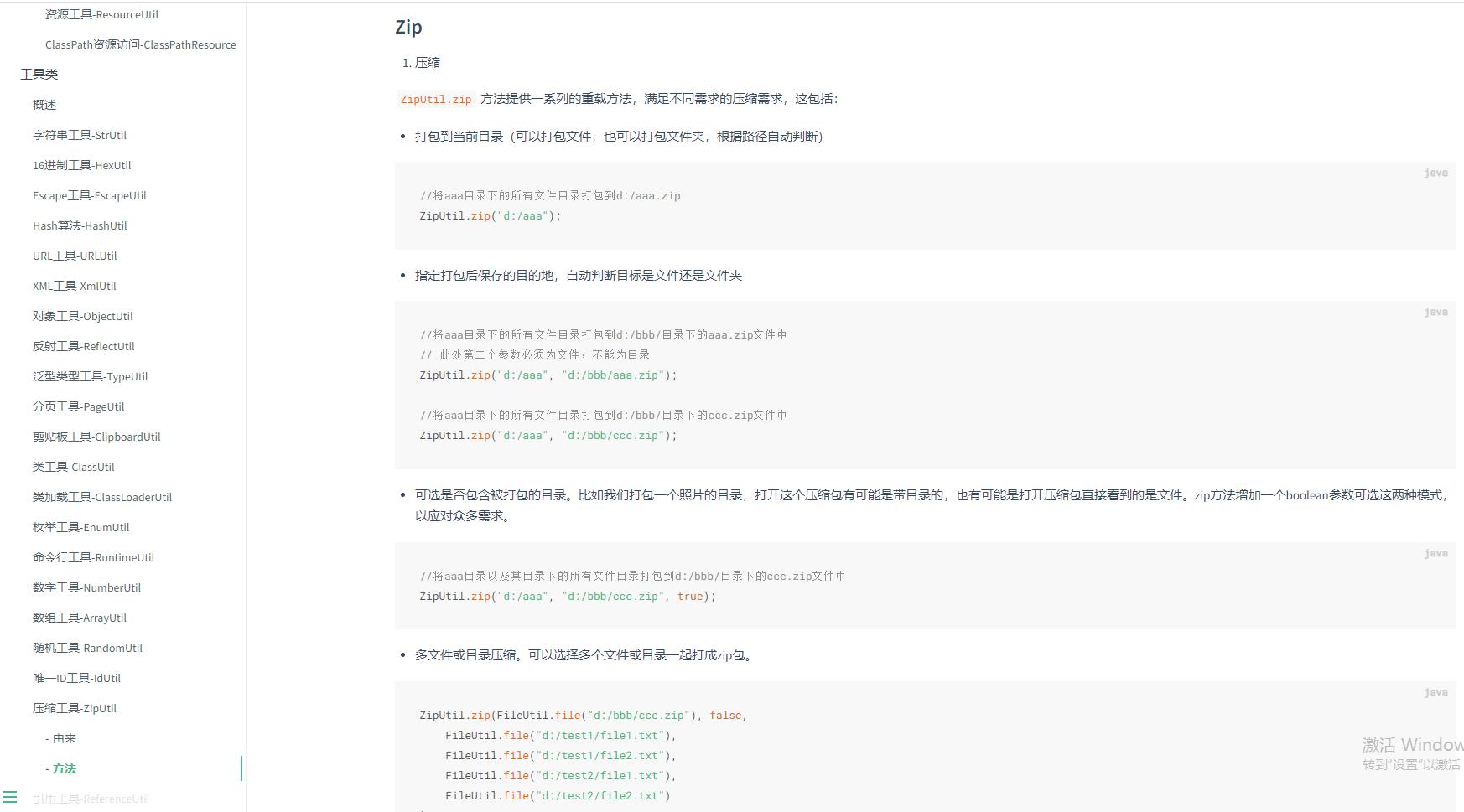Open 引用工具-ReferenceUtil page

point(91,799)
